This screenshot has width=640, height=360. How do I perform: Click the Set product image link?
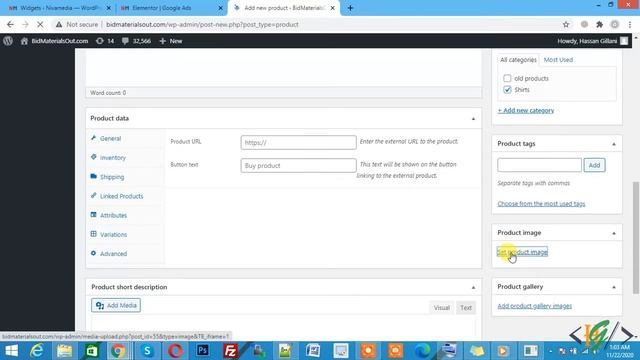522,252
